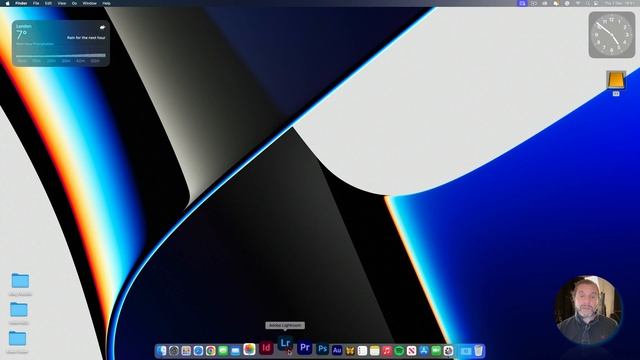Image resolution: width=640 pixels, height=360 pixels.
Task: Open the Finder menu
Action: pos(21,3)
